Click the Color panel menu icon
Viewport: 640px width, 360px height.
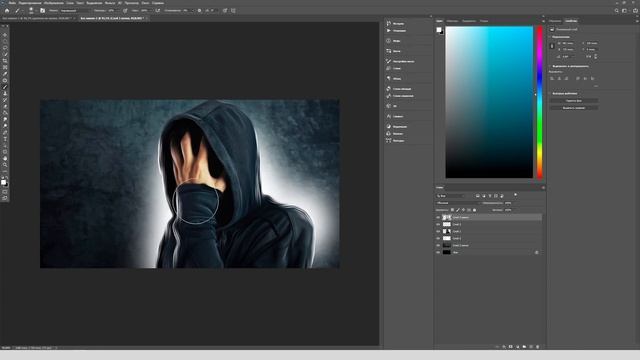pyautogui.click(x=543, y=21)
